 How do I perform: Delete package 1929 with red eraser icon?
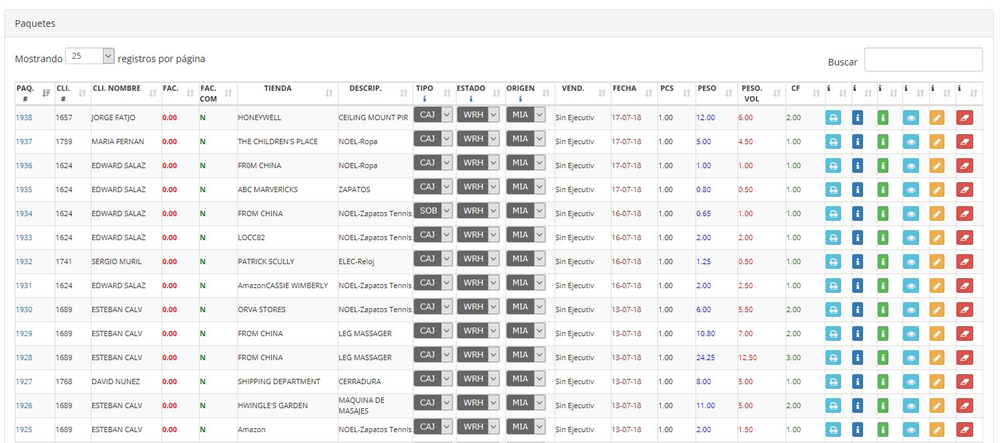tap(965, 333)
